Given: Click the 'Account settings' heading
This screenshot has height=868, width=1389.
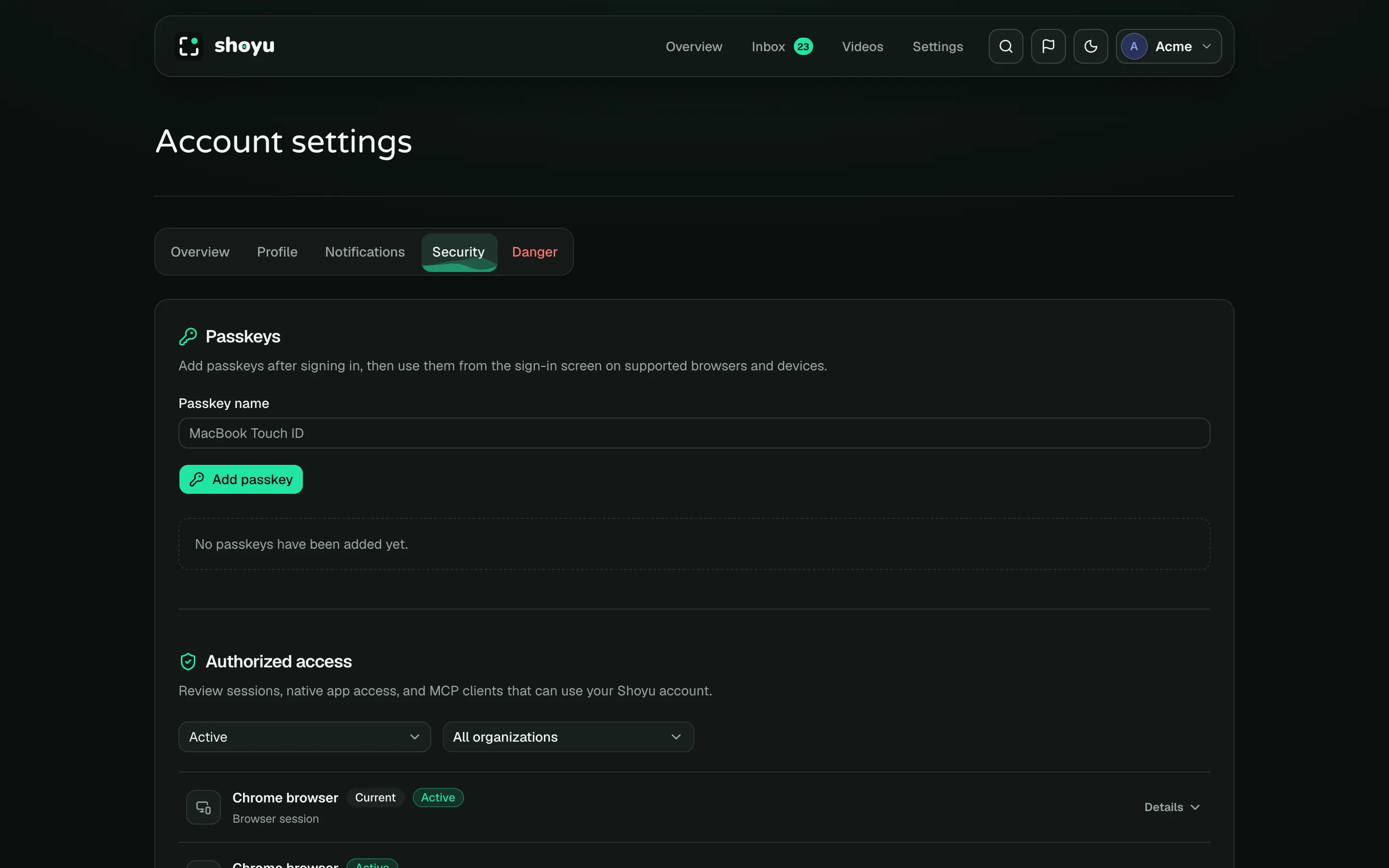Looking at the screenshot, I should pos(284,142).
